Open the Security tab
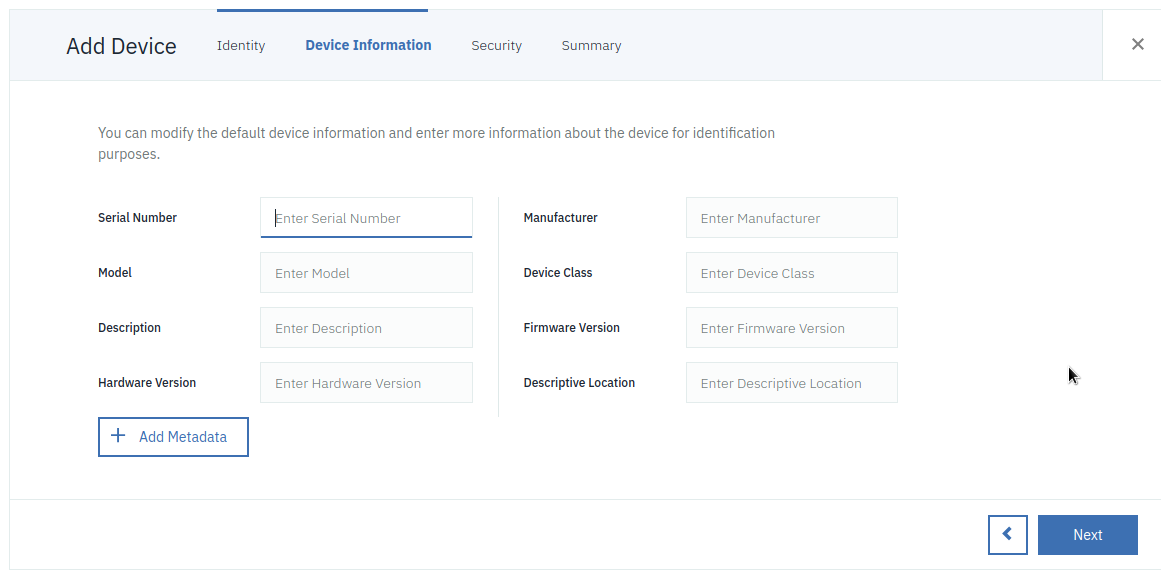The image size is (1161, 574). tap(496, 45)
